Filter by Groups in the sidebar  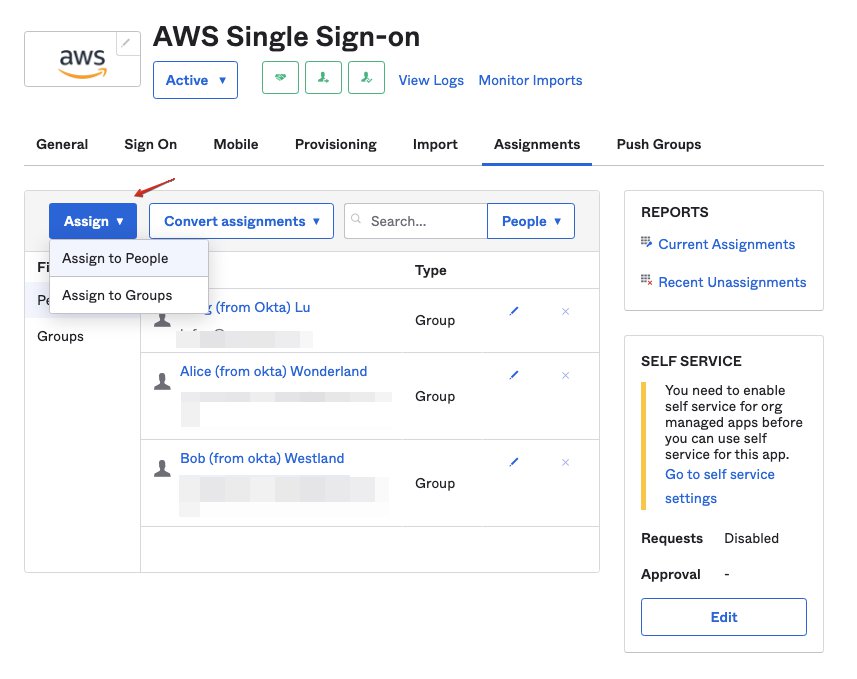[x=60, y=336]
